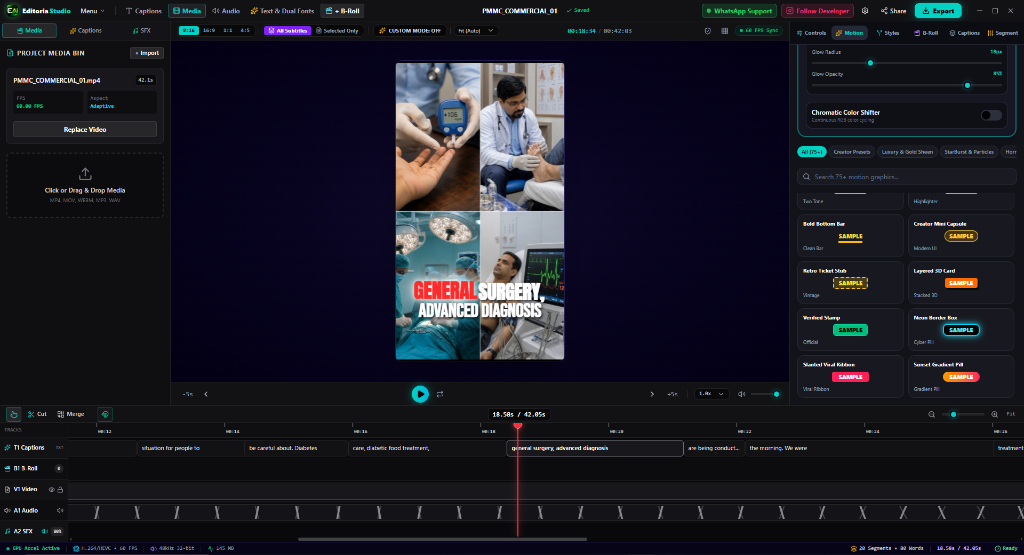Click the V1 Video track file icon
Viewport: 1024px width, 555px height.
click(x=8, y=489)
